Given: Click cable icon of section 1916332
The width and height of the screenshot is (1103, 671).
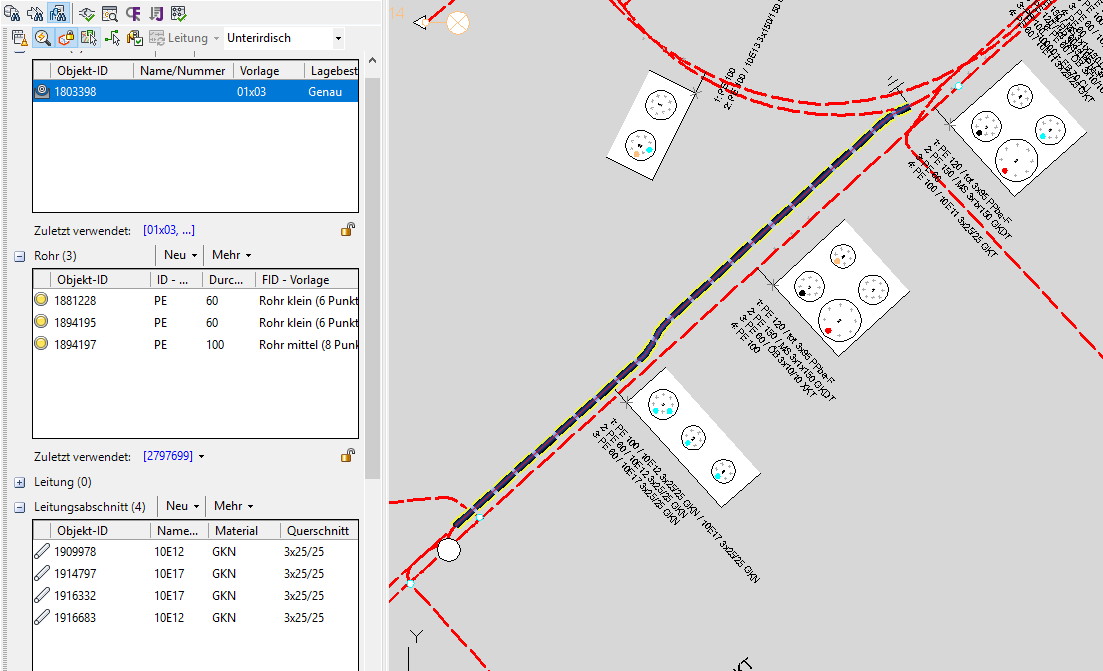Looking at the screenshot, I should click(x=42, y=595).
